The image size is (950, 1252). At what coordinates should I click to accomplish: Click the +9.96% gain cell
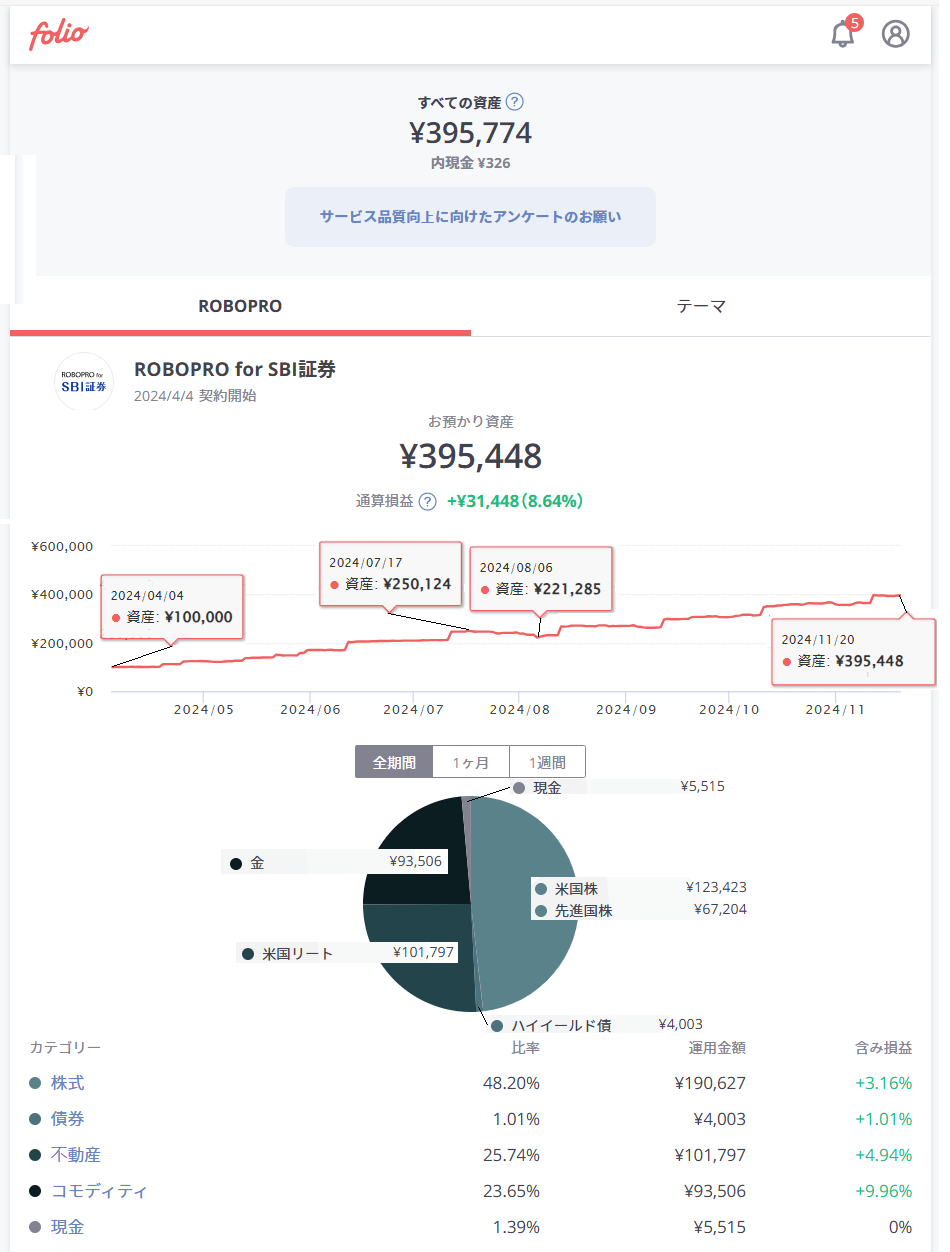[x=883, y=1191]
